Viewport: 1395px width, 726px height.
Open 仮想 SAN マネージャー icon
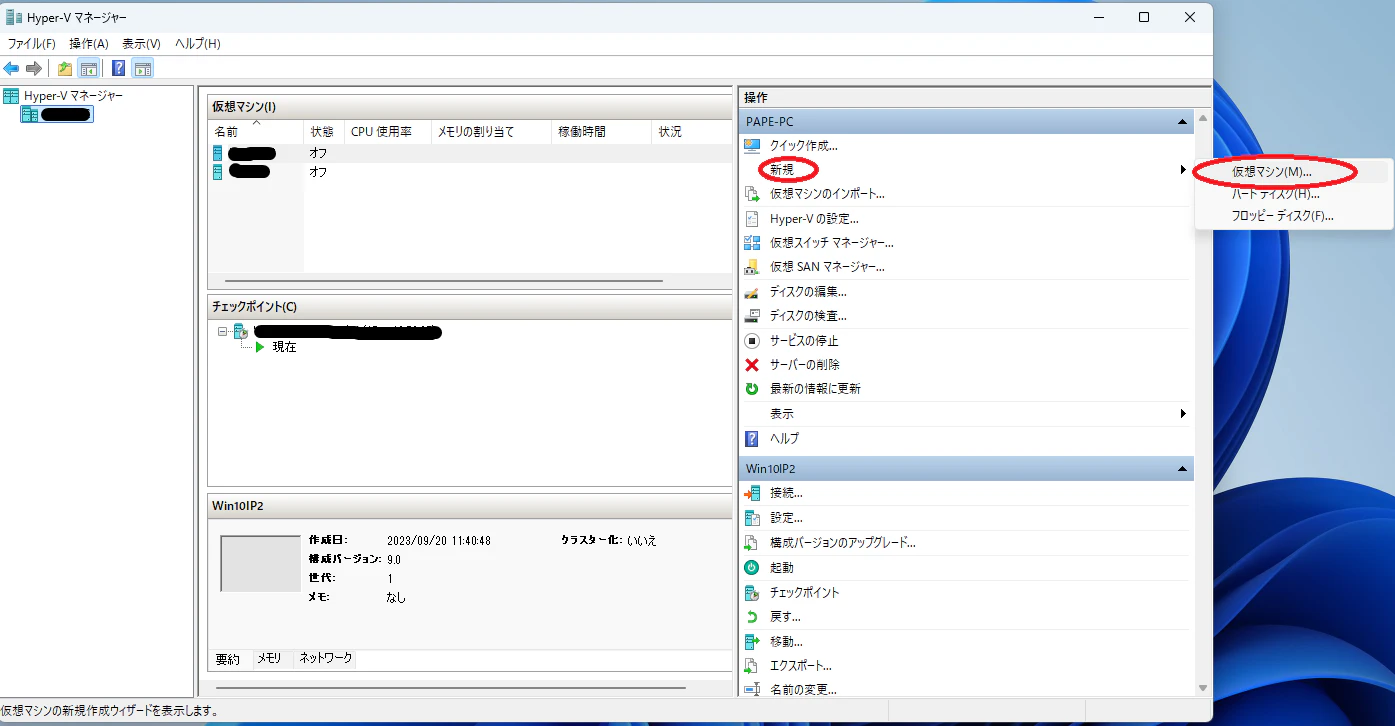pyautogui.click(x=751, y=266)
